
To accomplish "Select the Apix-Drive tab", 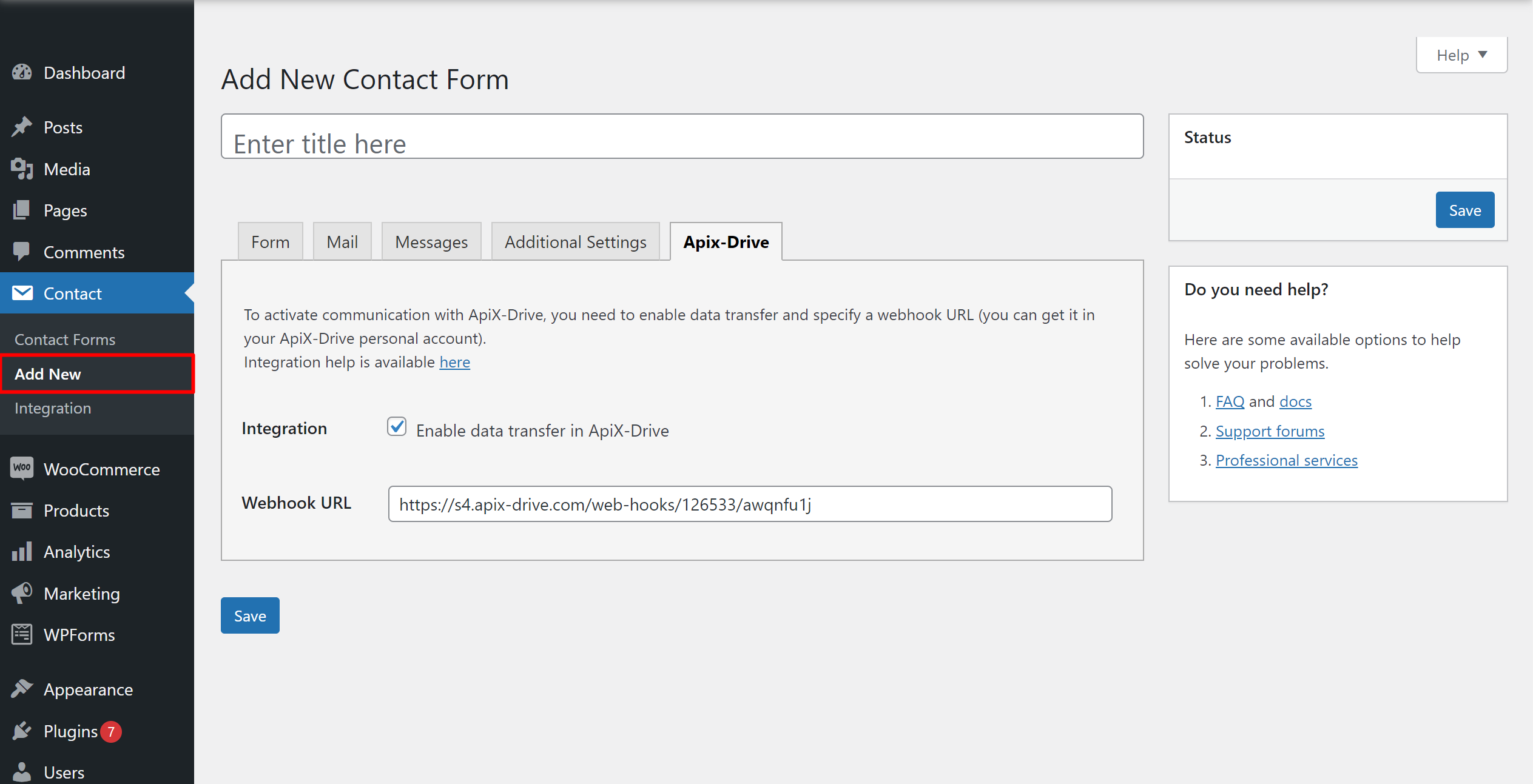I will pos(727,241).
